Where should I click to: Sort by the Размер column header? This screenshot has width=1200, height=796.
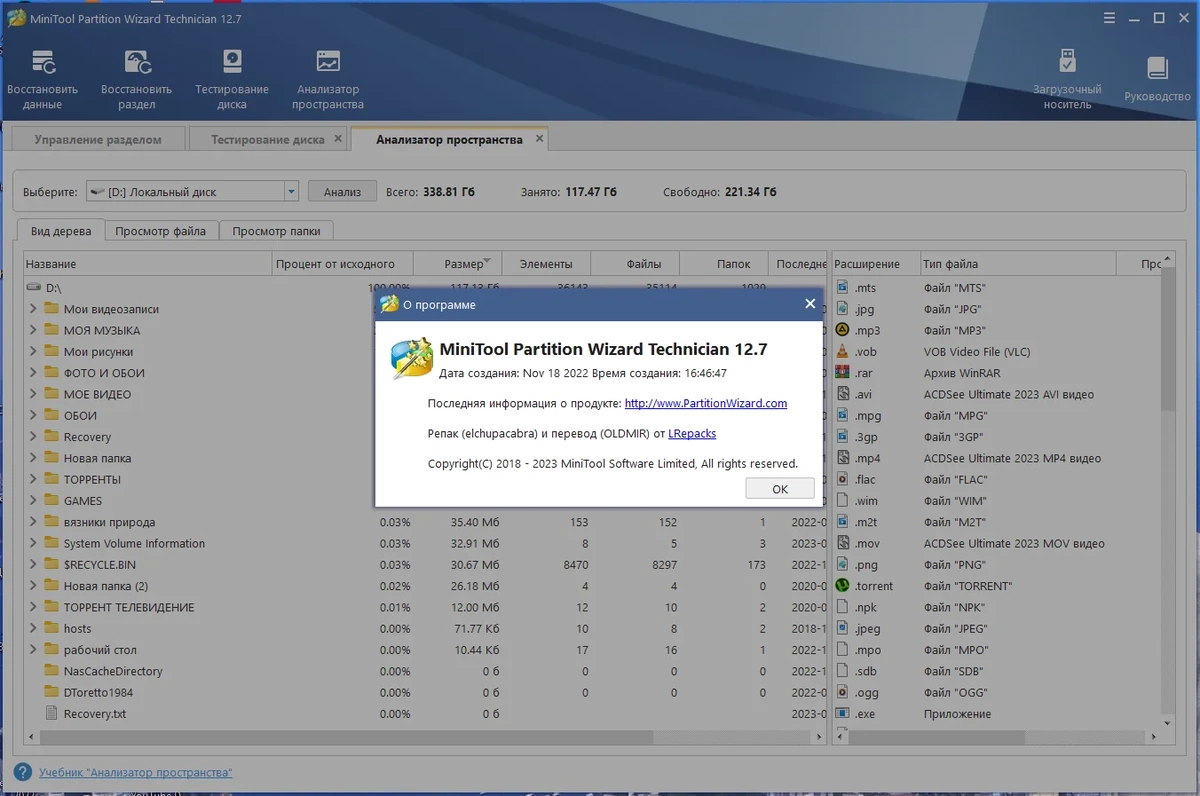tap(463, 264)
